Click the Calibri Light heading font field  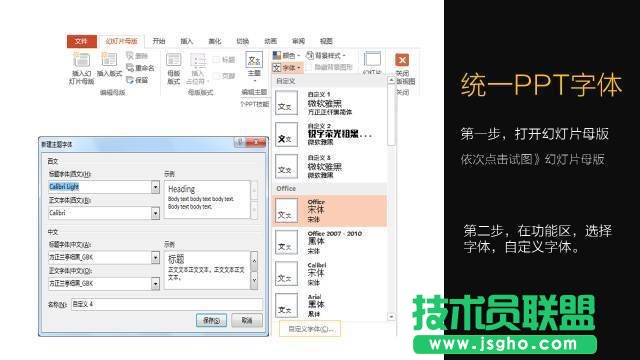[100, 187]
